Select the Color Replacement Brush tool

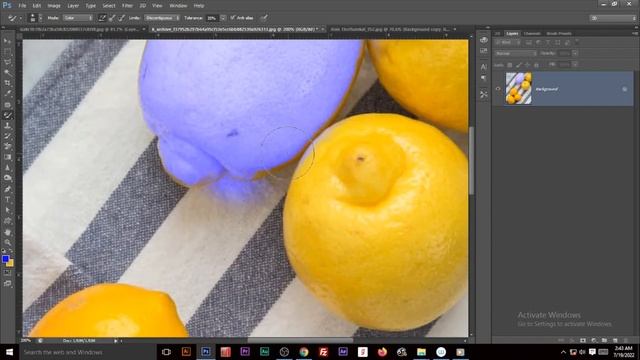tap(7, 116)
